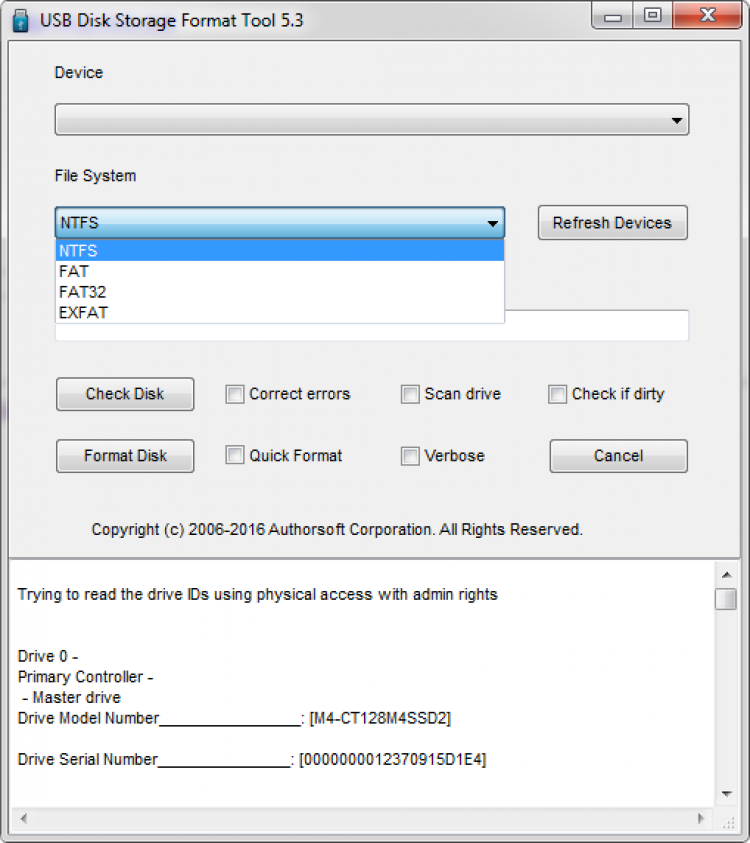Click the Cancel button
This screenshot has height=843, width=750.
click(x=618, y=456)
